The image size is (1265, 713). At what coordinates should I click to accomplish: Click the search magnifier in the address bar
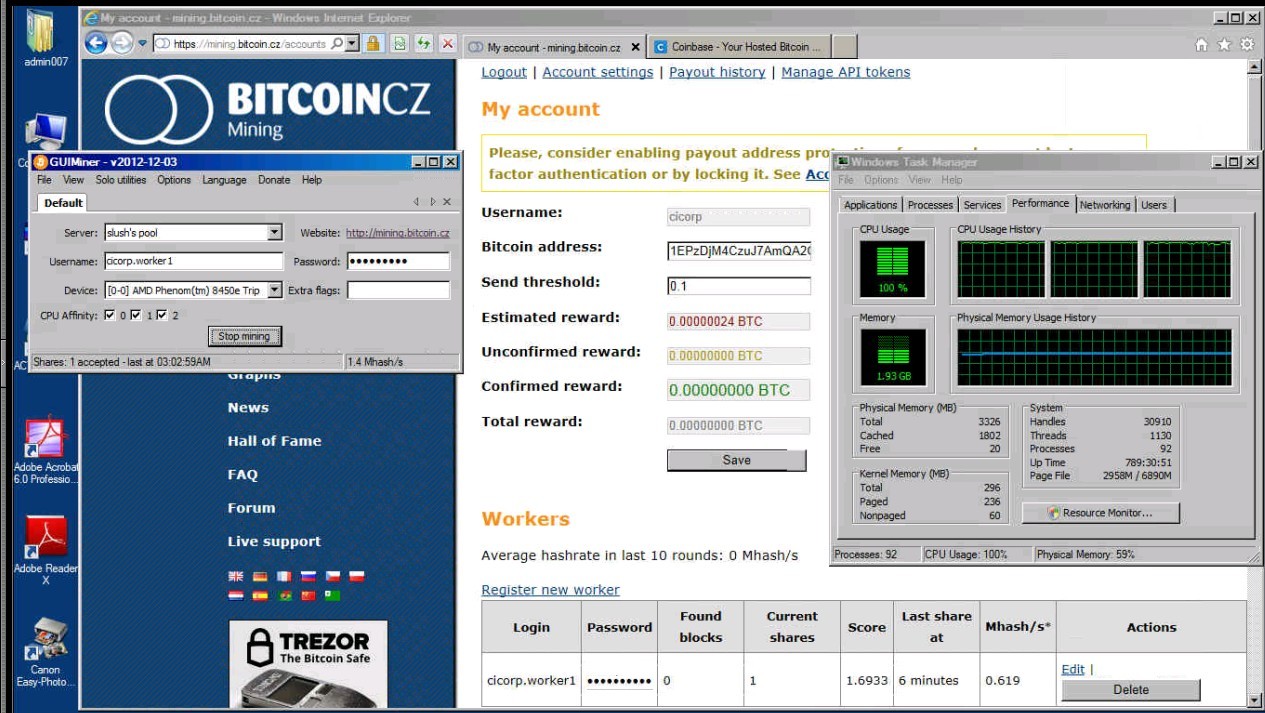(x=337, y=44)
